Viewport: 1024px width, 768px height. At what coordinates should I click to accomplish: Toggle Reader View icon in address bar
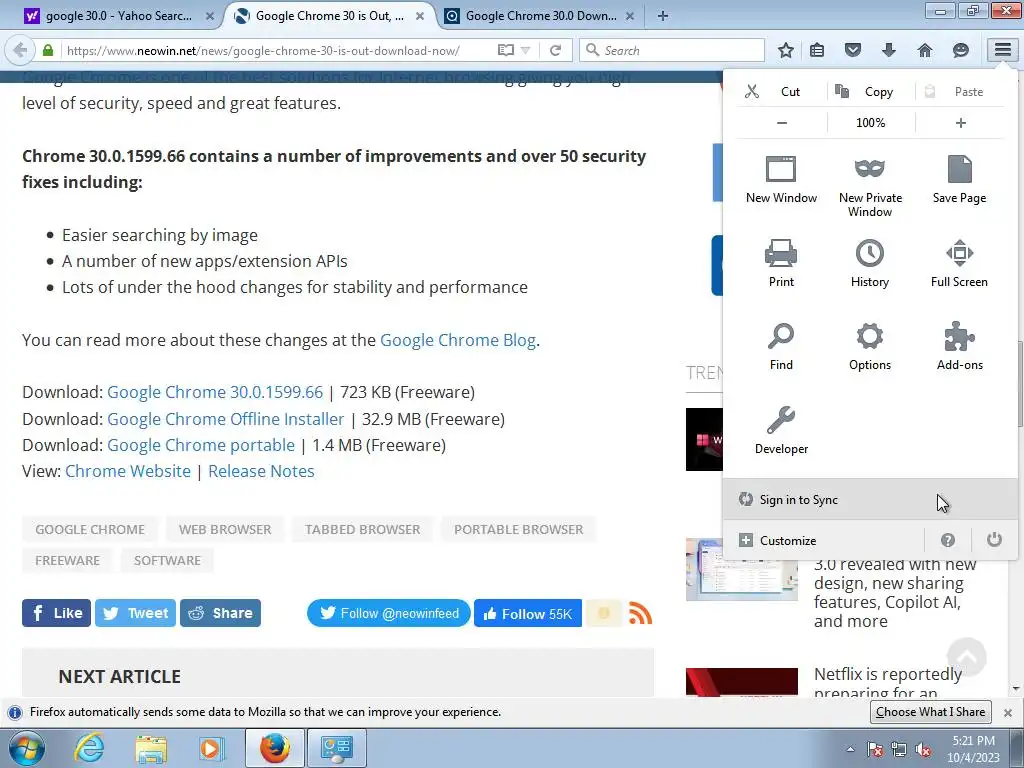click(x=505, y=50)
